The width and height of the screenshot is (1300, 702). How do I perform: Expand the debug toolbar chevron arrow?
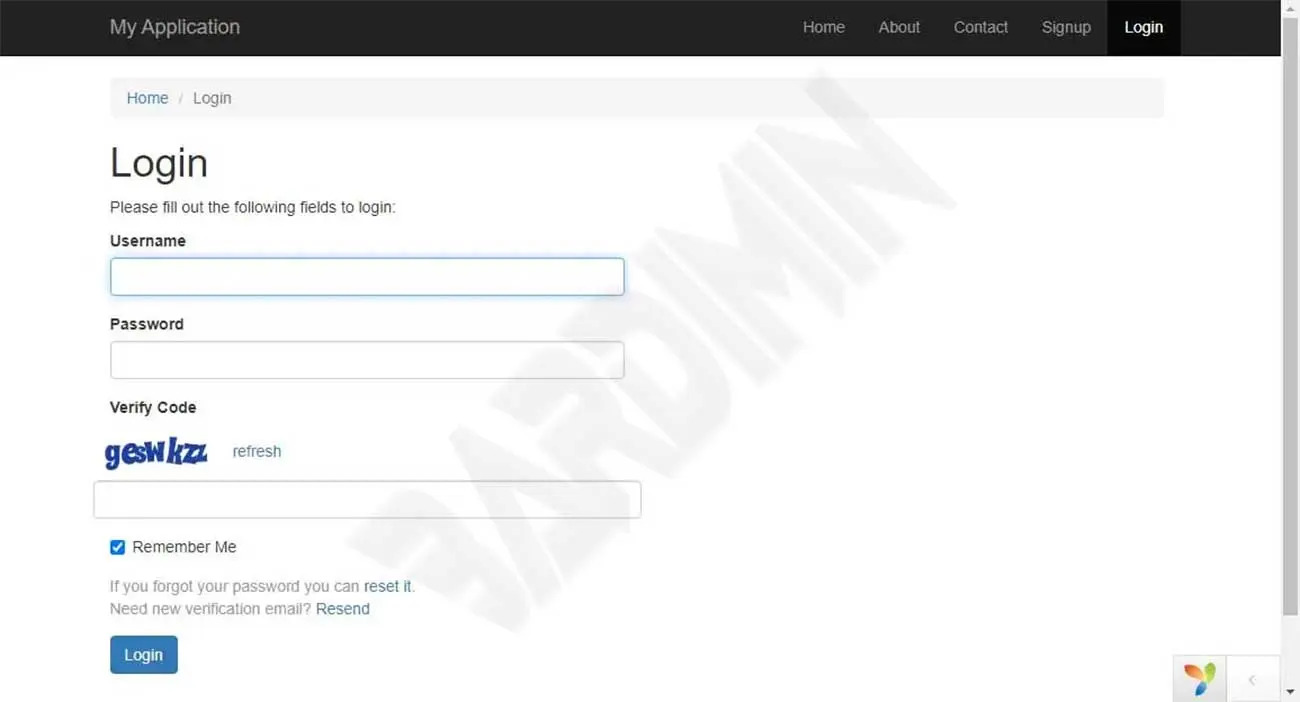[1251, 680]
